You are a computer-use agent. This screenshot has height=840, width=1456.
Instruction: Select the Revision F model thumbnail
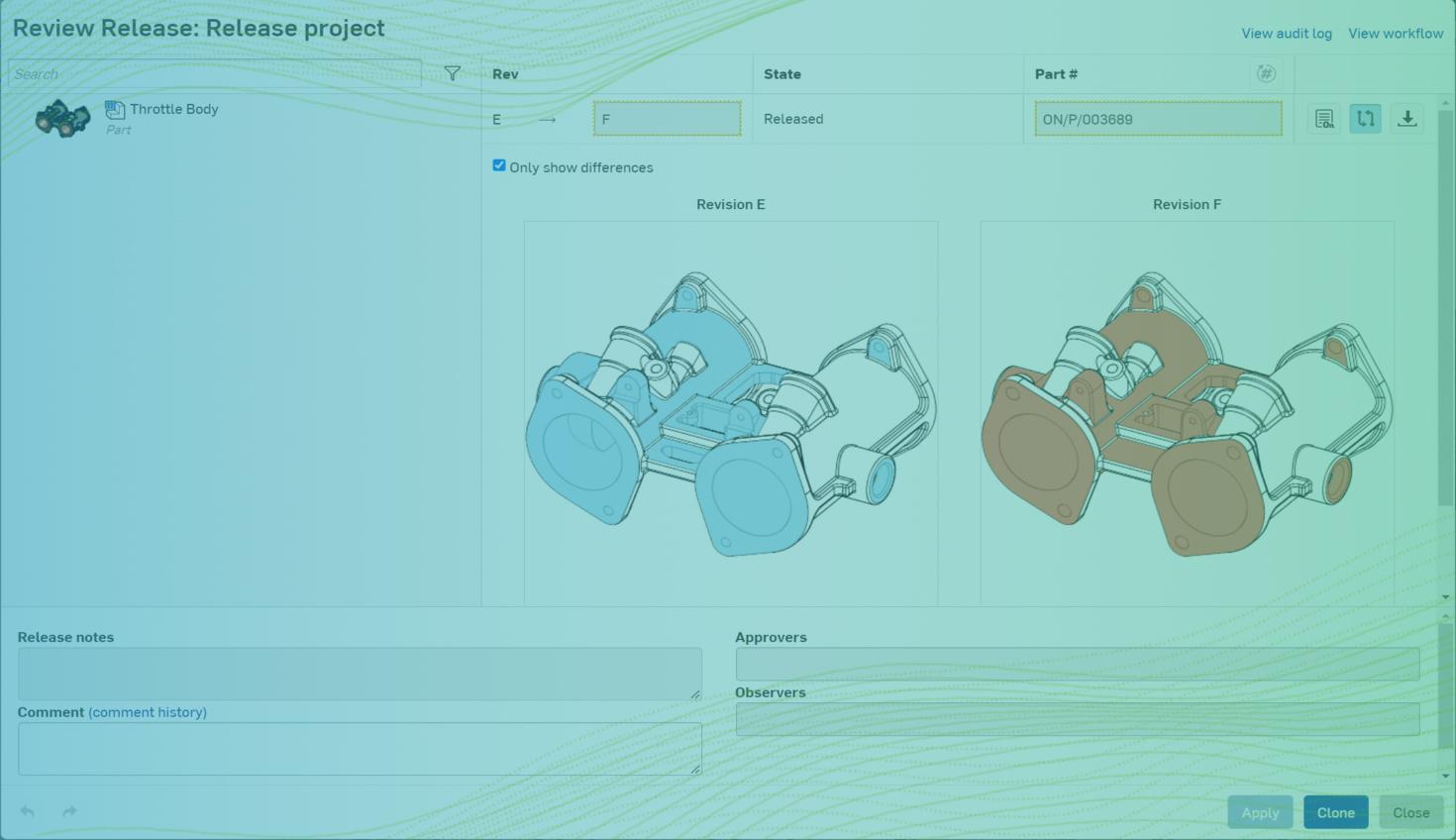point(1187,413)
